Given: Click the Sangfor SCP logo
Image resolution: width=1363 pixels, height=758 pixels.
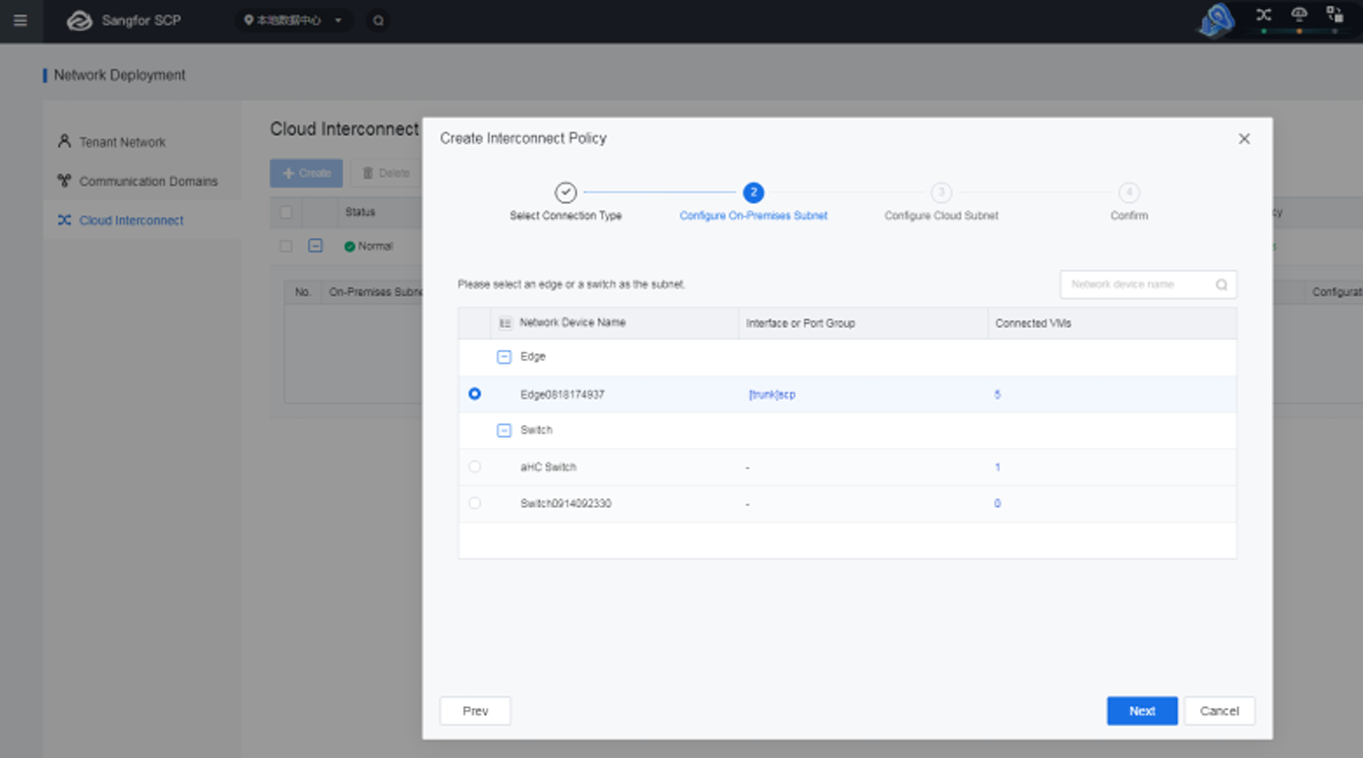Looking at the screenshot, I should [x=113, y=20].
